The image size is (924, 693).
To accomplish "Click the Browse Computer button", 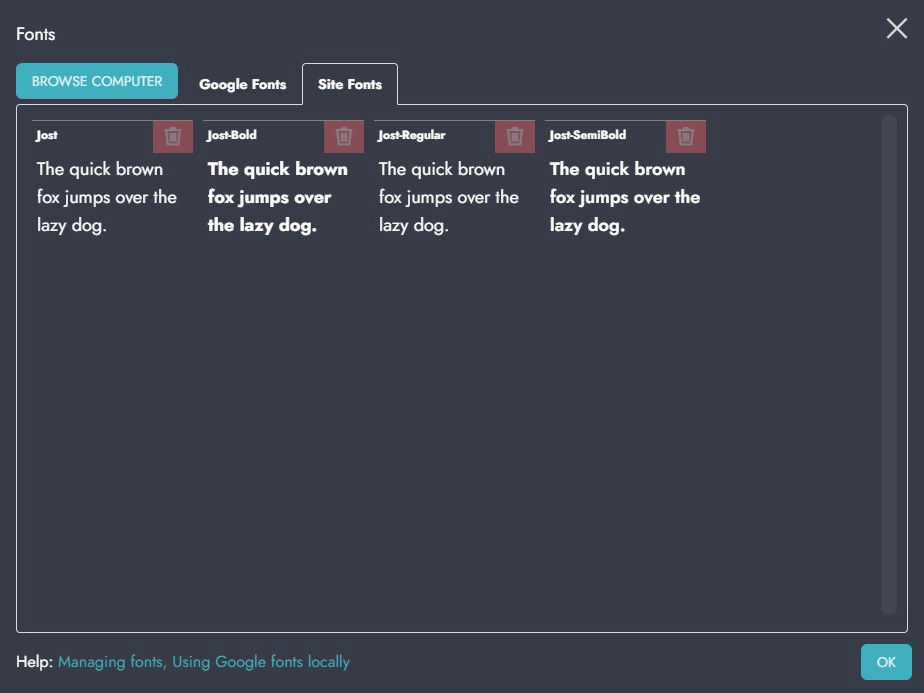I will tap(97, 81).
